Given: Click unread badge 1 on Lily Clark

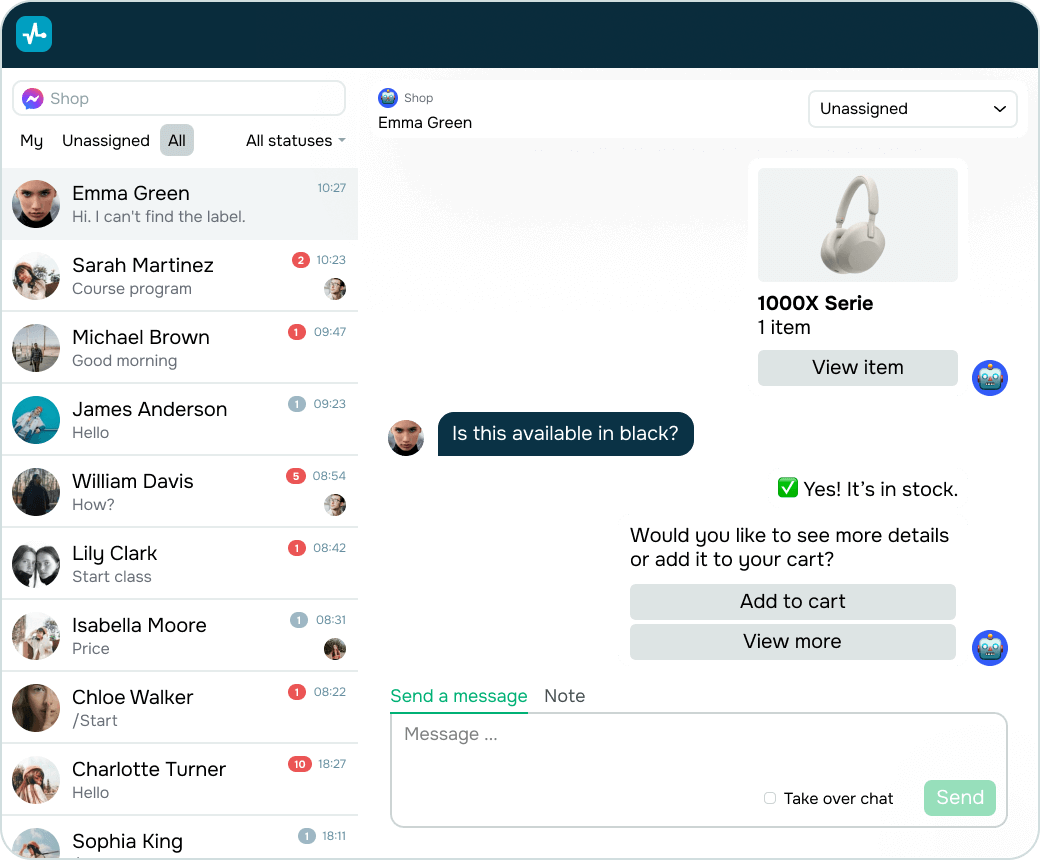Looking at the screenshot, I should 296,548.
